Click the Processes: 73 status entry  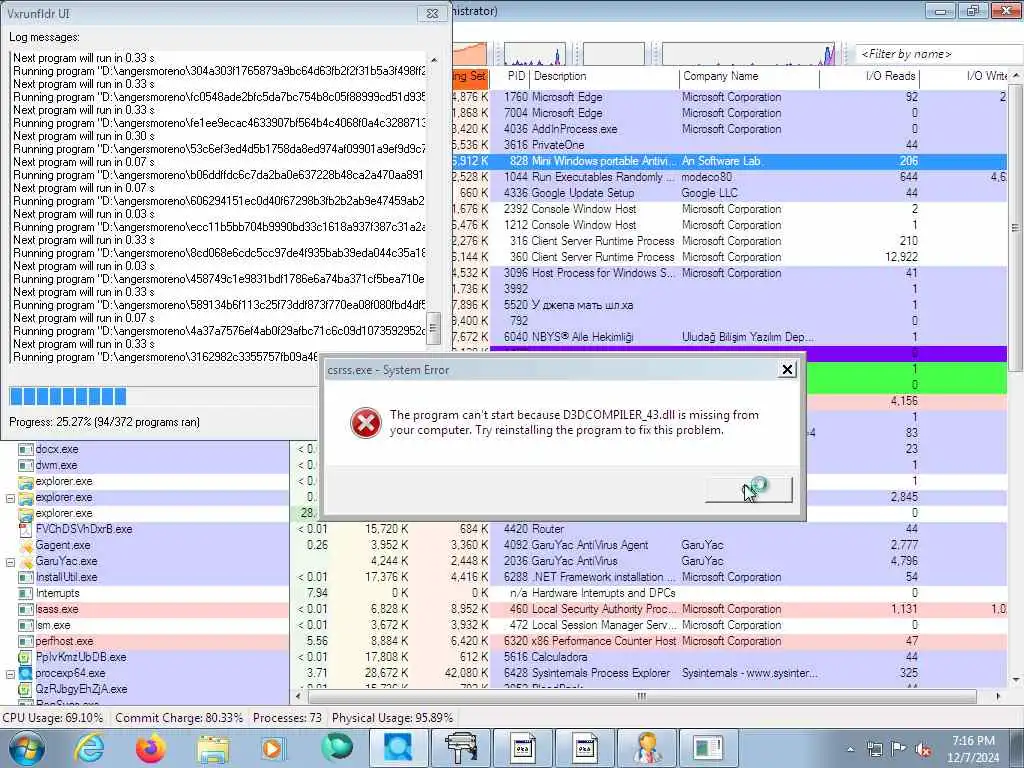[x=287, y=718]
